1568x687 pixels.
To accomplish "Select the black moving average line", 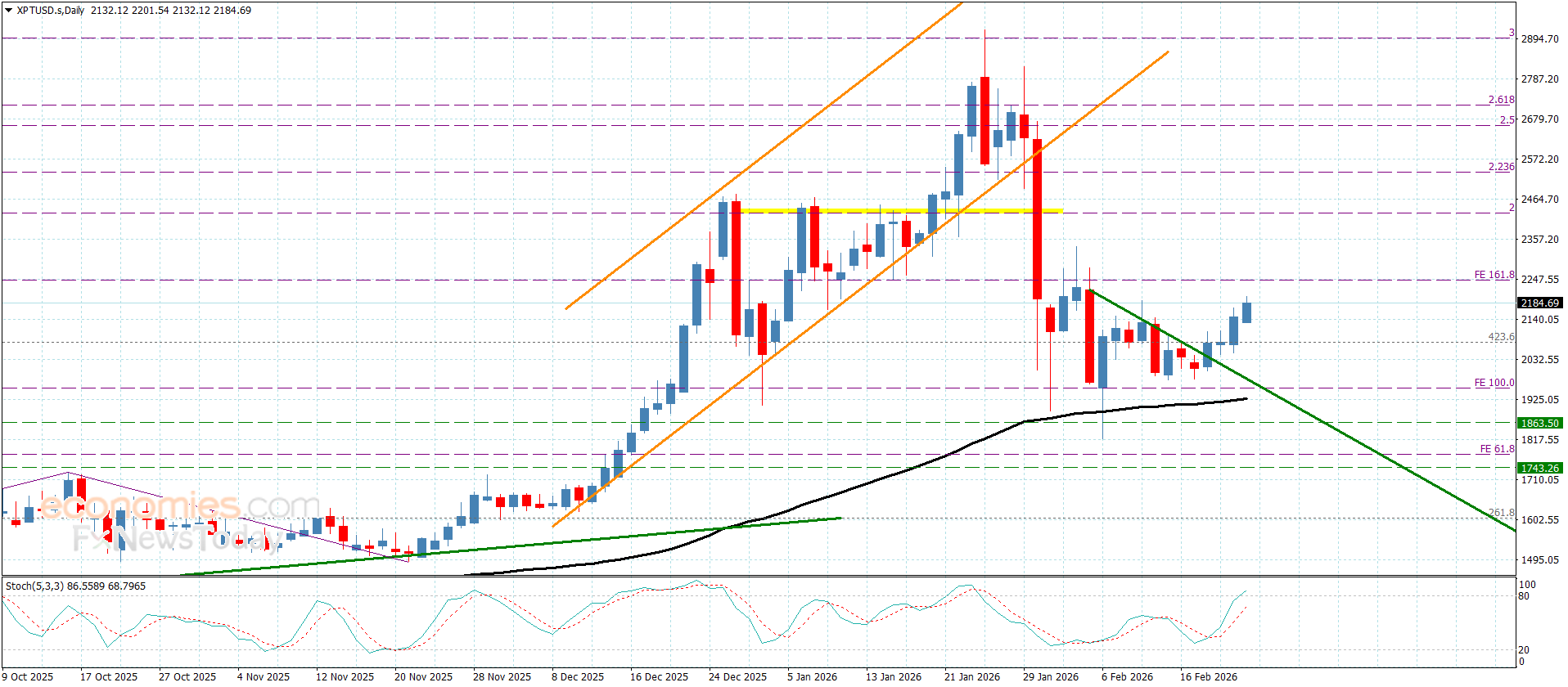I will [941, 456].
